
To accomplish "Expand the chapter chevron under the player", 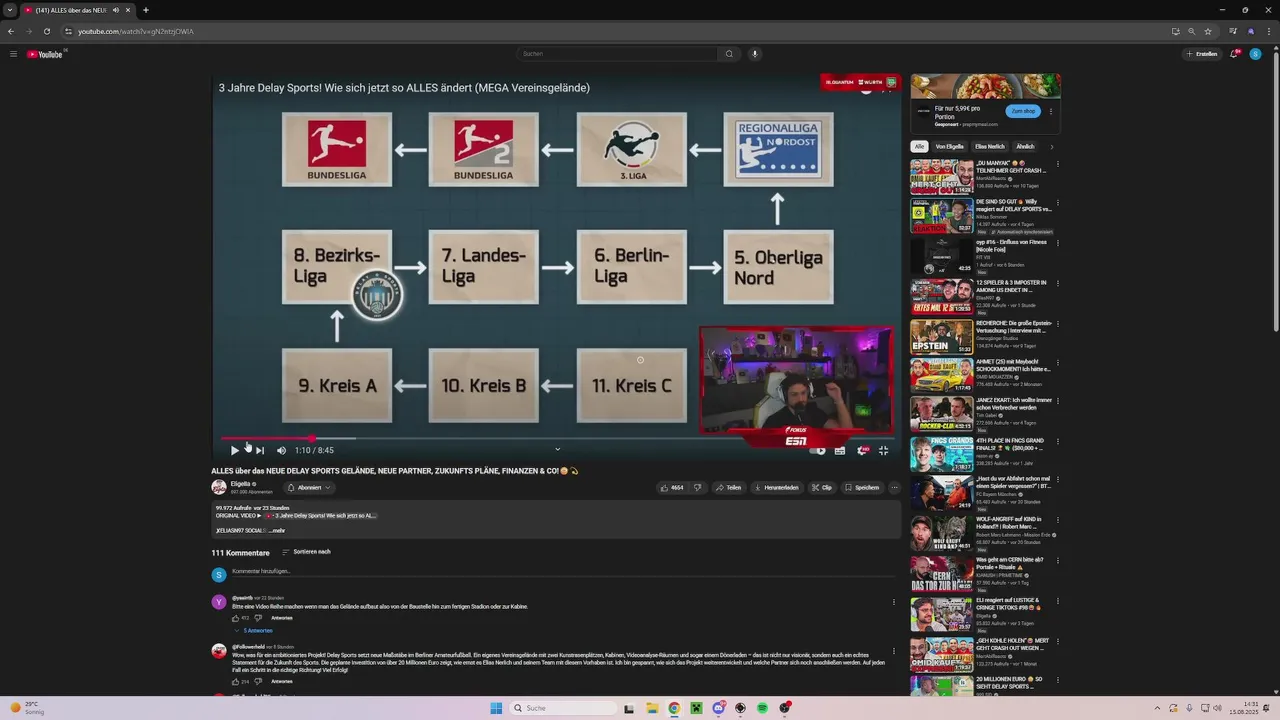I will tap(558, 450).
